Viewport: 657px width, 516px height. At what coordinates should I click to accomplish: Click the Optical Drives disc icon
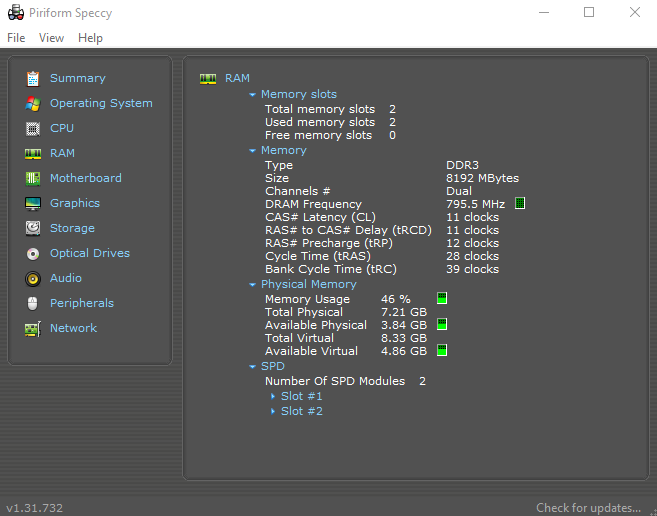pyautogui.click(x=33, y=254)
